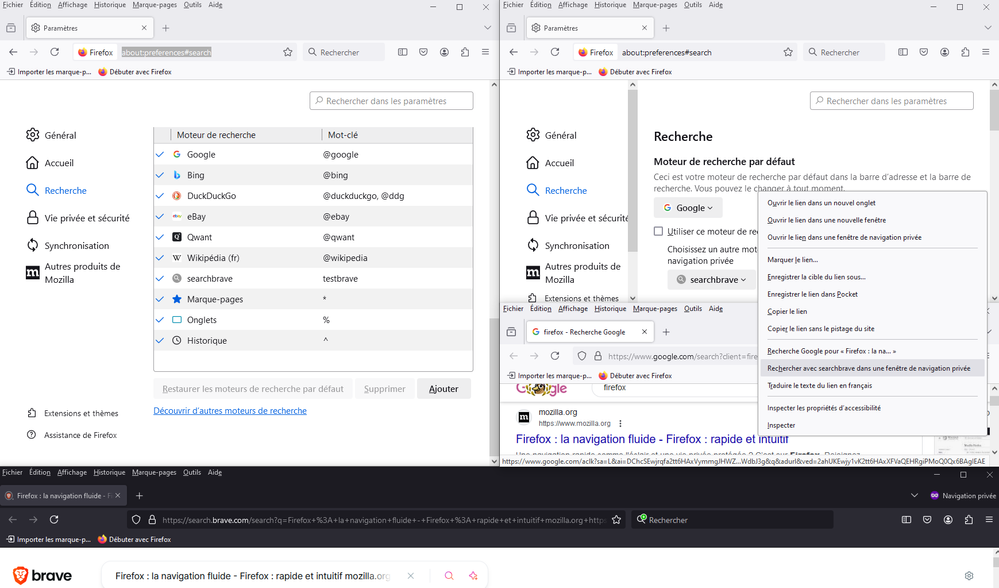Viewport: 999px width, 588px height.
Task: Go back in the top-left Firefox window
Action: (x=13, y=52)
